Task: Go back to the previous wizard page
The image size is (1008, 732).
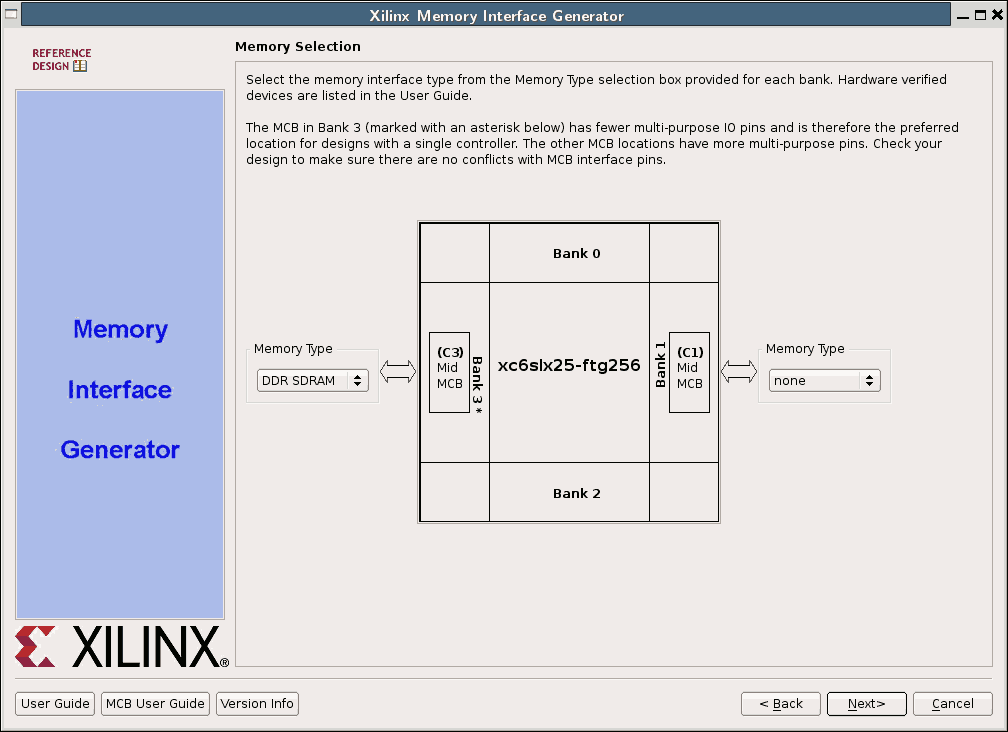Action: pos(780,704)
